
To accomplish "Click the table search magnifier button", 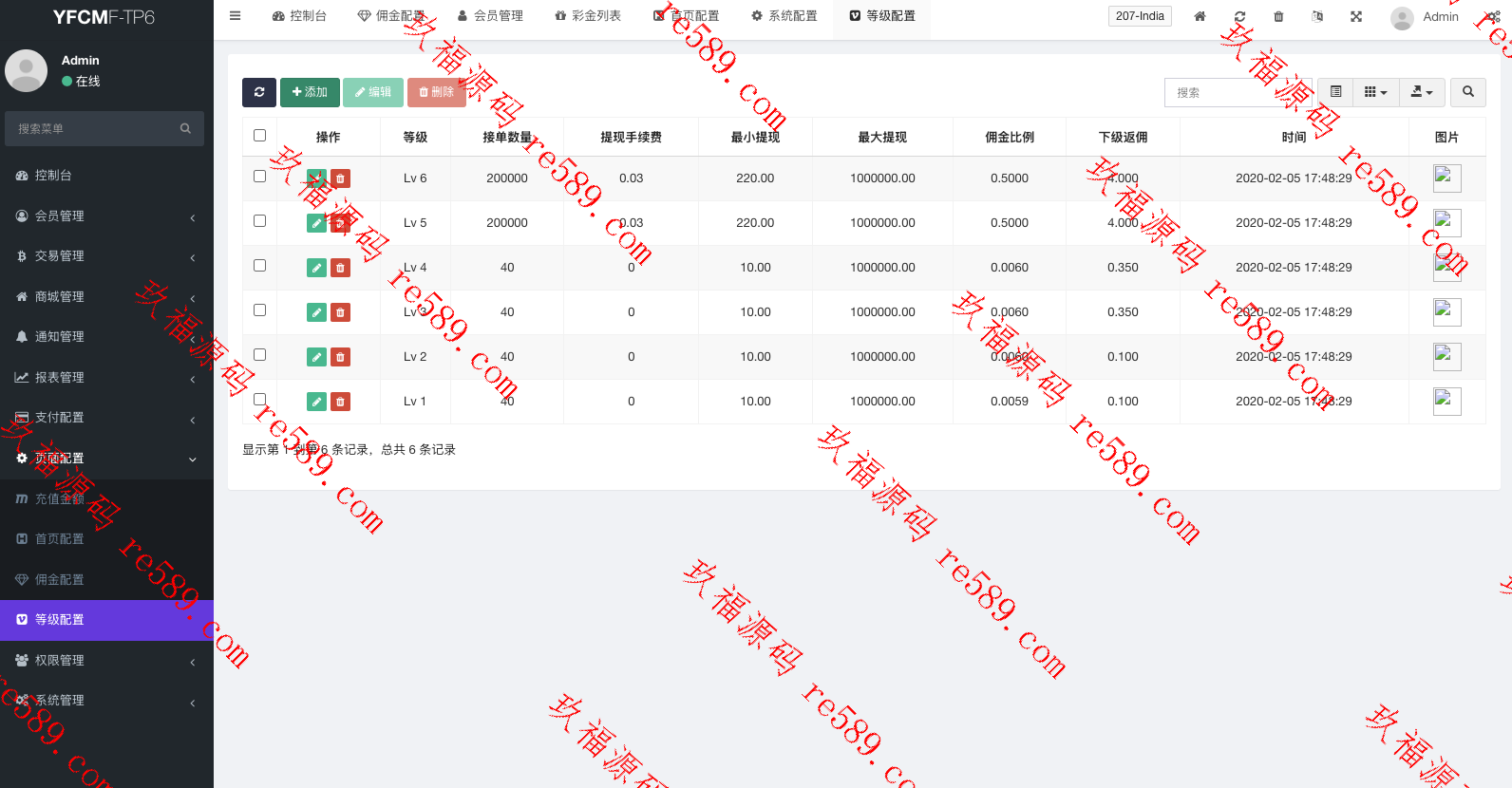I will tap(1468, 92).
